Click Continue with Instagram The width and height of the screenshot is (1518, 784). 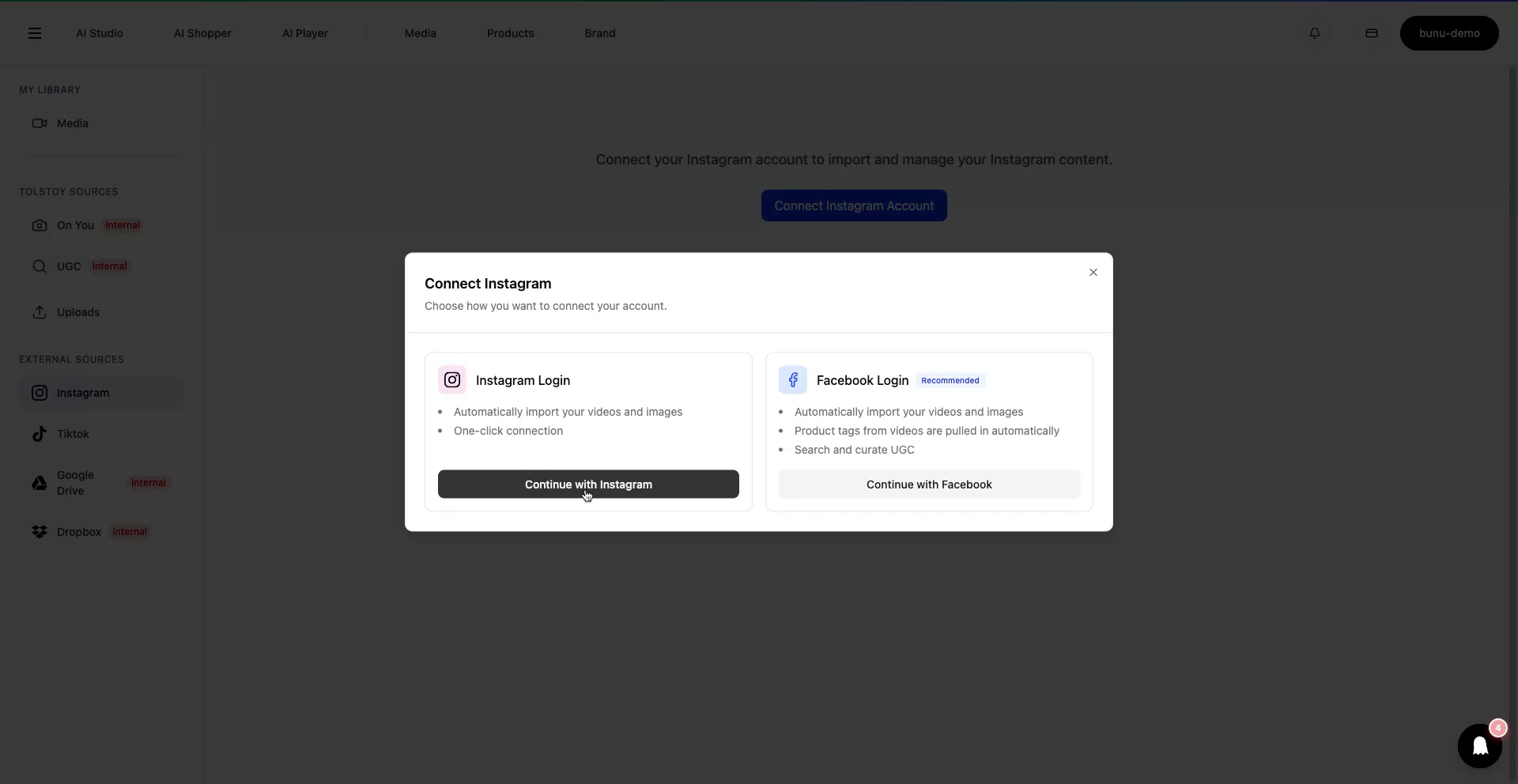587,484
